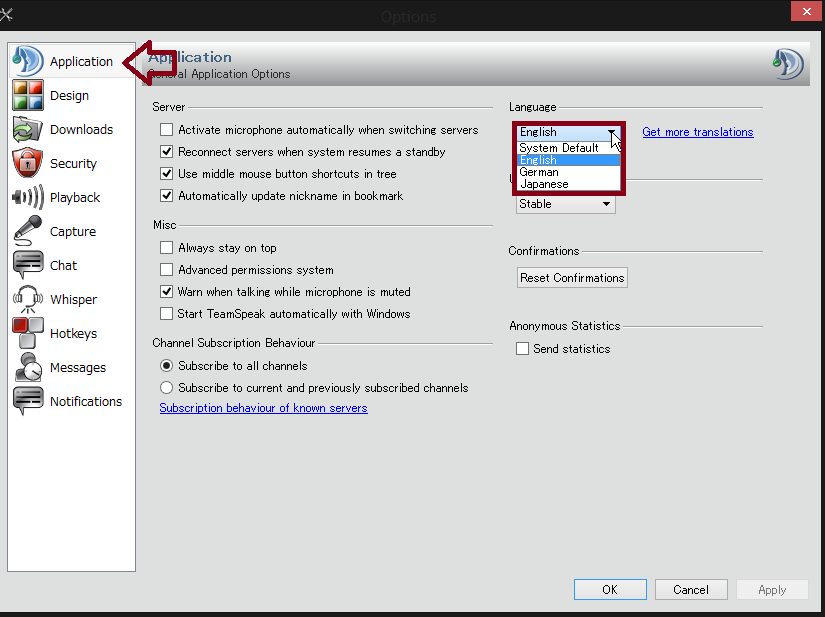Switch to Notifications settings page
The height and width of the screenshot is (617, 825).
[x=86, y=401]
